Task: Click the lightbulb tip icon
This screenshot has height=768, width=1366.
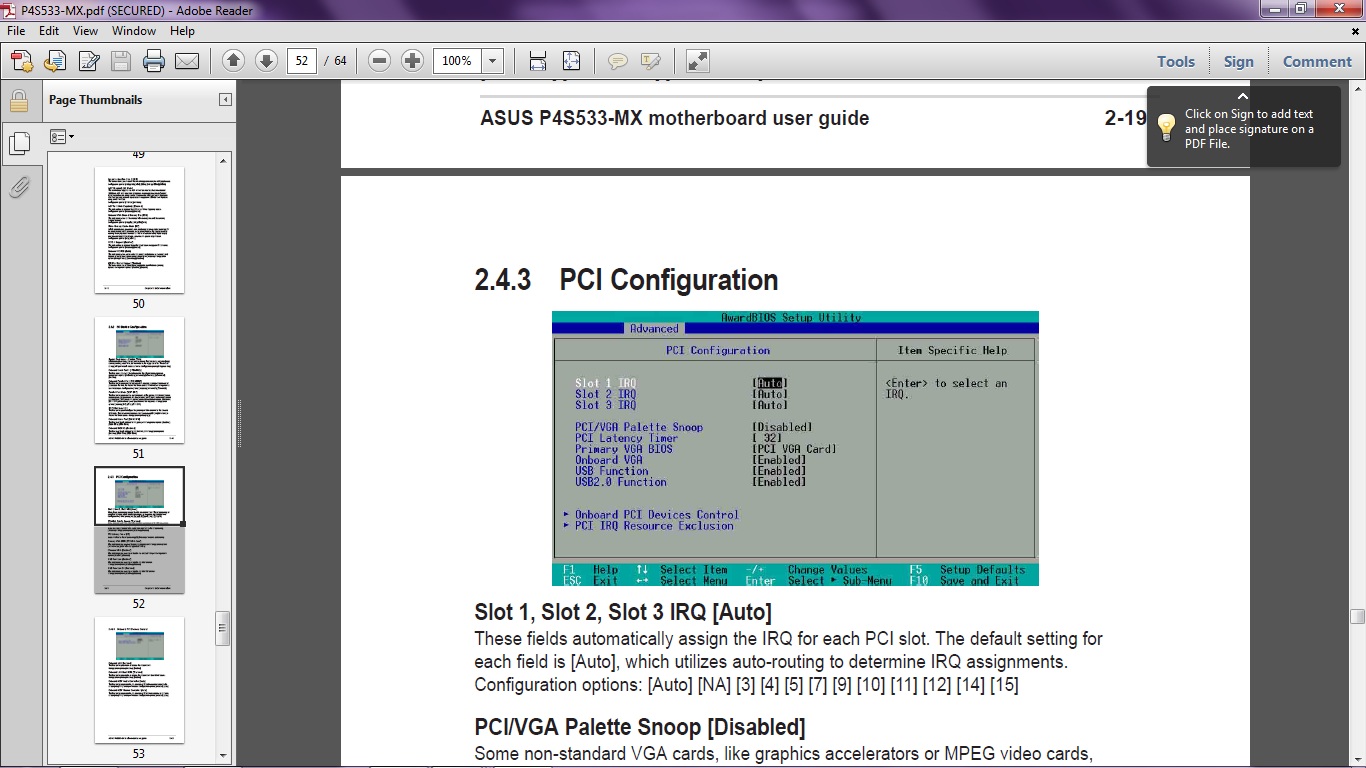Action: coord(1166,127)
